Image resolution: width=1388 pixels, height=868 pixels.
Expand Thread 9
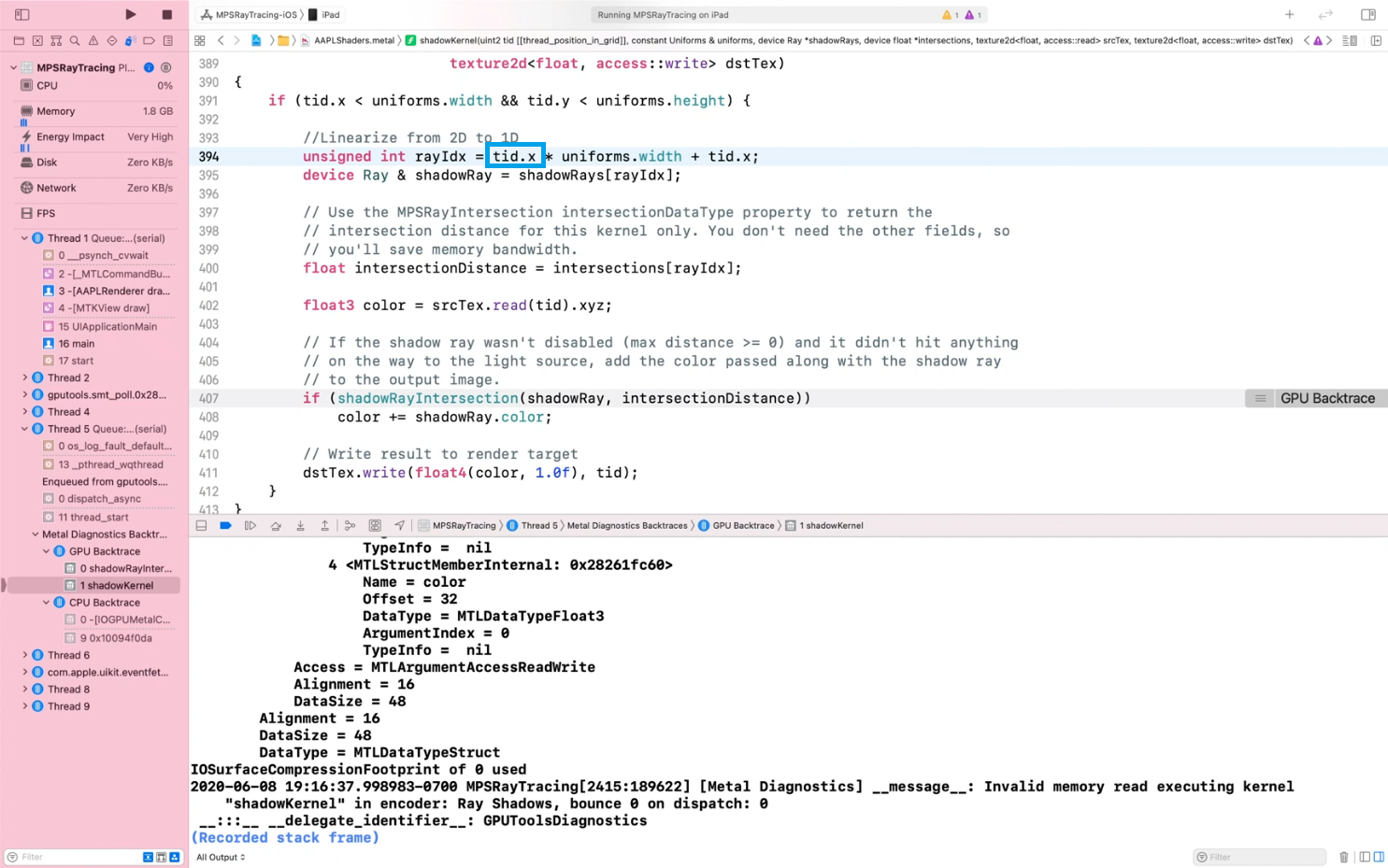pos(24,706)
